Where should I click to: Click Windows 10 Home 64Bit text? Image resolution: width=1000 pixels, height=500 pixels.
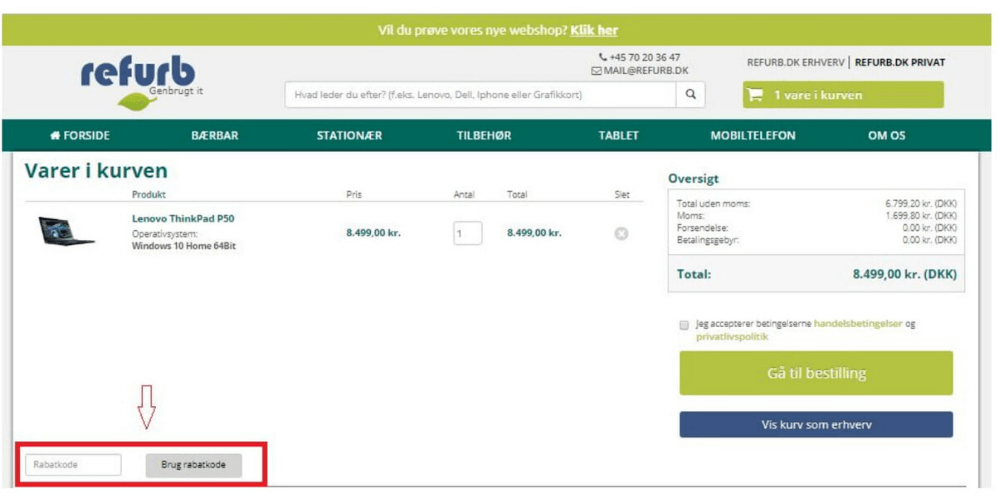[184, 246]
